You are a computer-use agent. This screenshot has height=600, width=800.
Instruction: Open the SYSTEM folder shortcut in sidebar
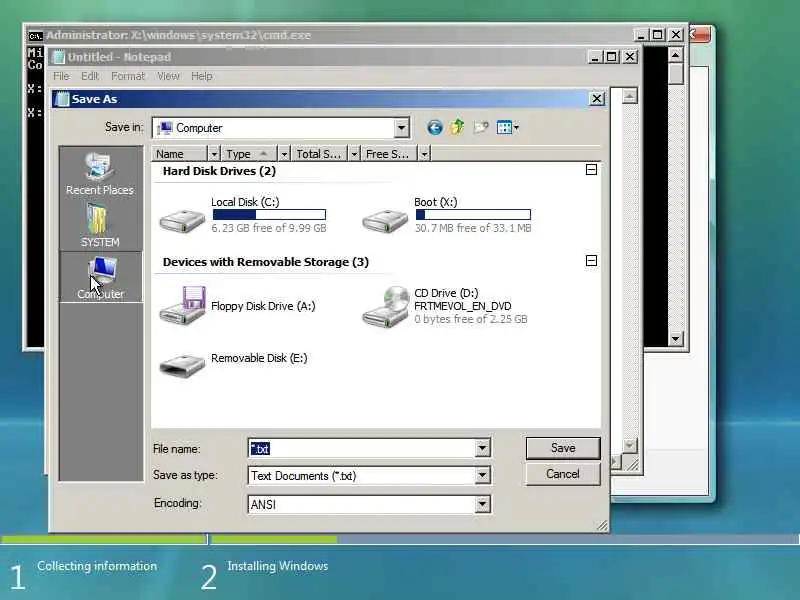[99, 225]
